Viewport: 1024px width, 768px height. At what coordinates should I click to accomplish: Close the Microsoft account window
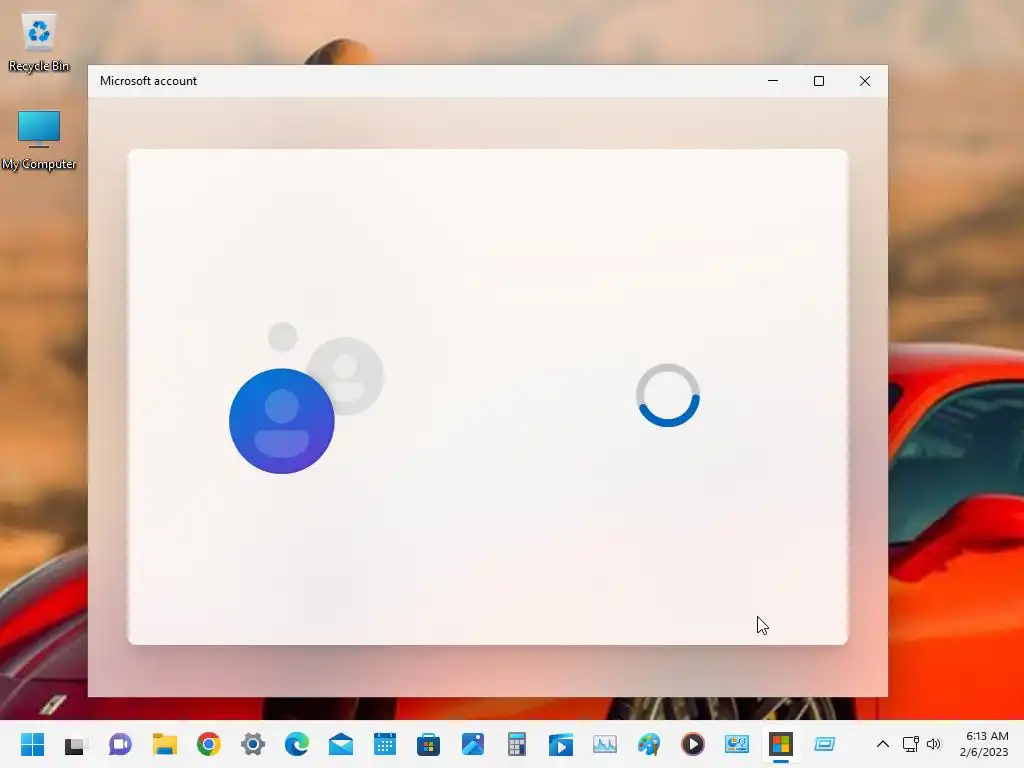tap(865, 81)
